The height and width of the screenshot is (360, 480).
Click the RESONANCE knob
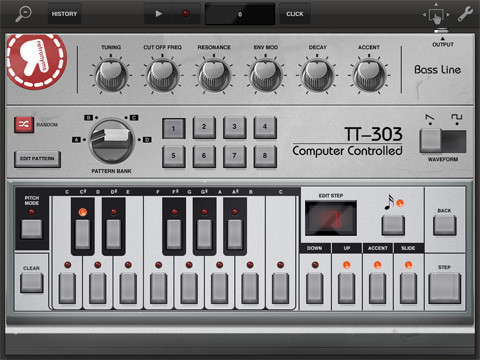214,76
